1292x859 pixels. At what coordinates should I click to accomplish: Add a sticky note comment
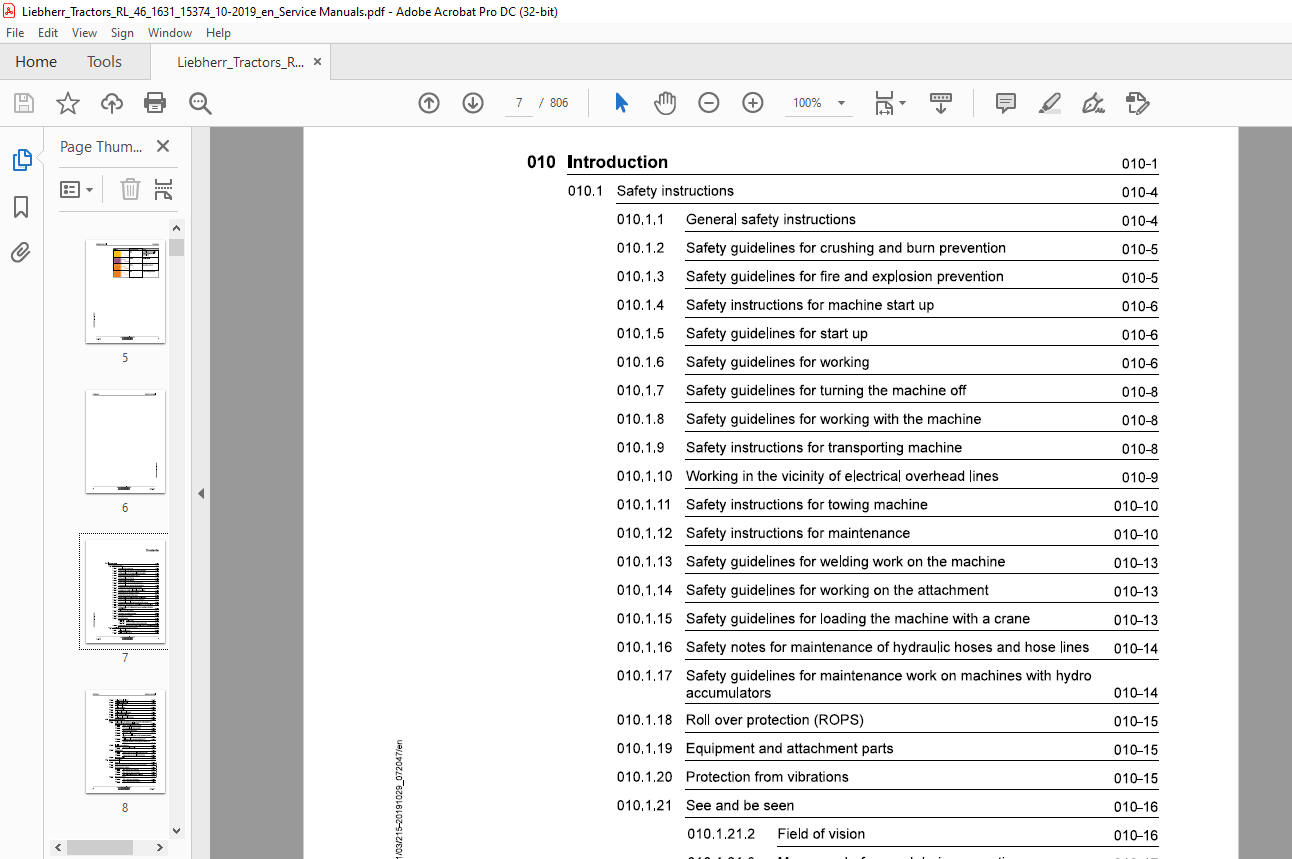pos(1006,103)
